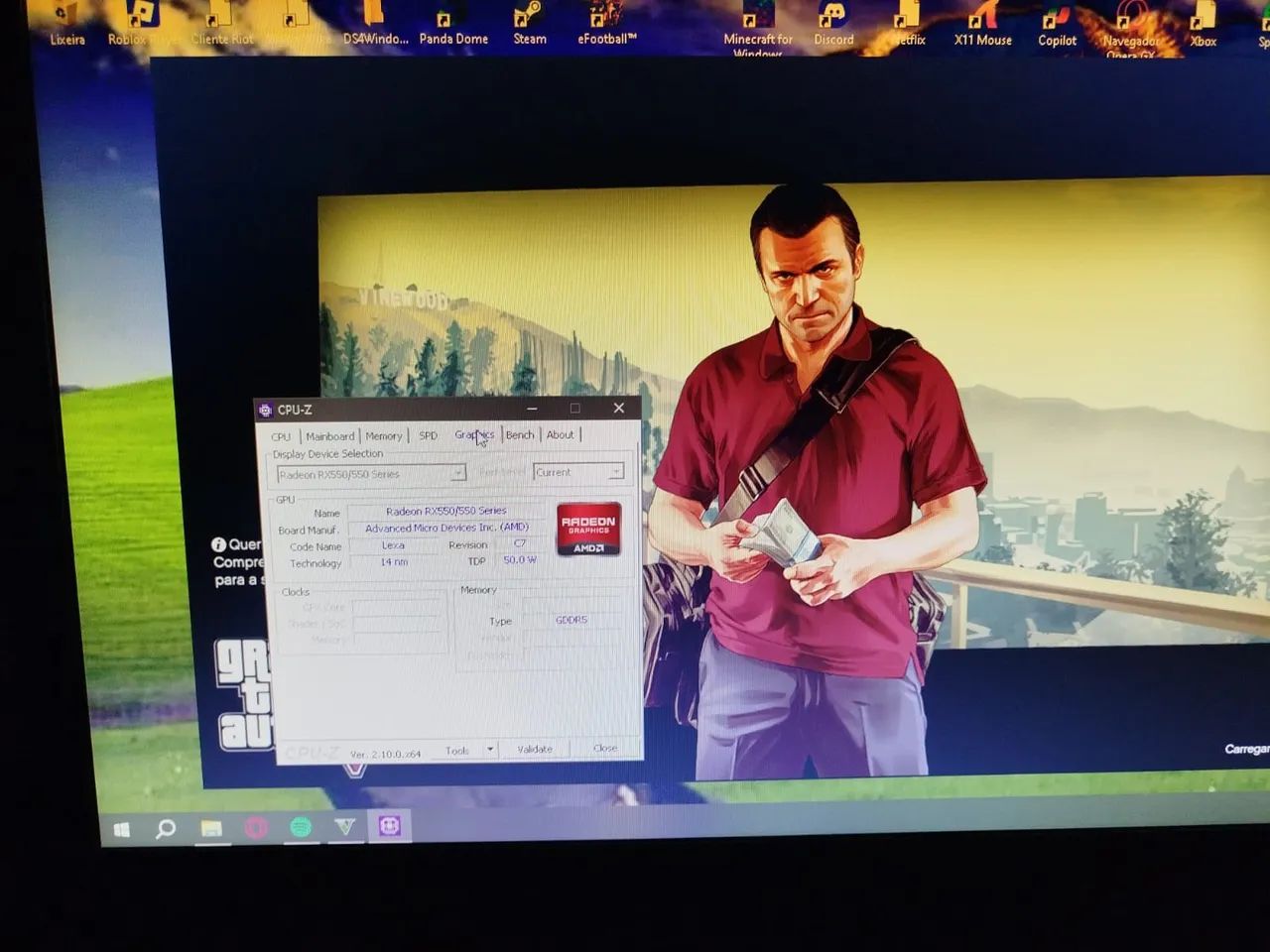Viewport: 1270px width, 952px height.
Task: Open the DS4Windows desktop shortcut
Action: coord(375,24)
